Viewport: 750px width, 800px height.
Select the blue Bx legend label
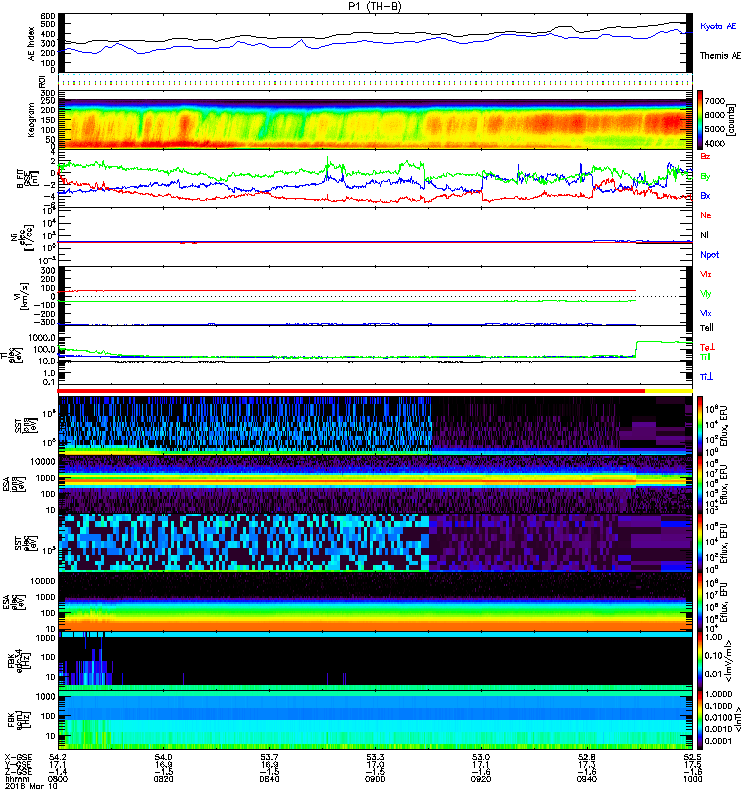[x=705, y=196]
